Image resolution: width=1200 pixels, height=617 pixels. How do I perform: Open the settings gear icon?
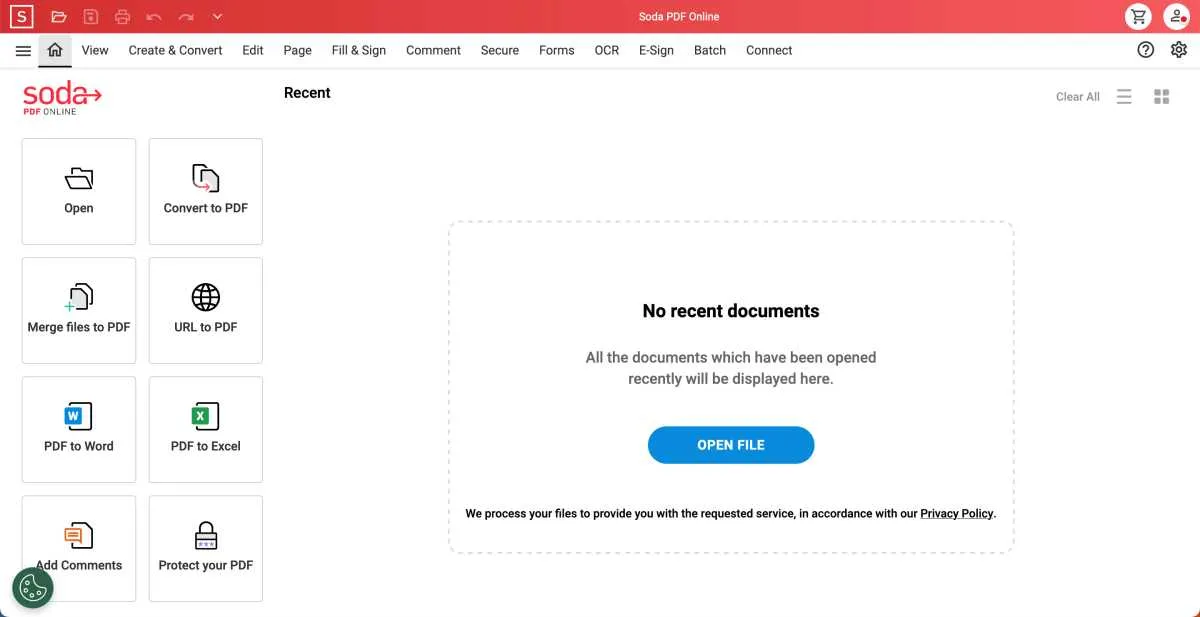click(x=1179, y=50)
